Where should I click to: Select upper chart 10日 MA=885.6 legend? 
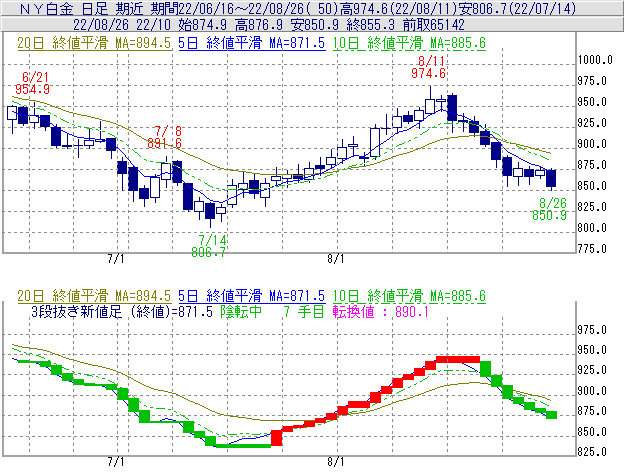409,43
